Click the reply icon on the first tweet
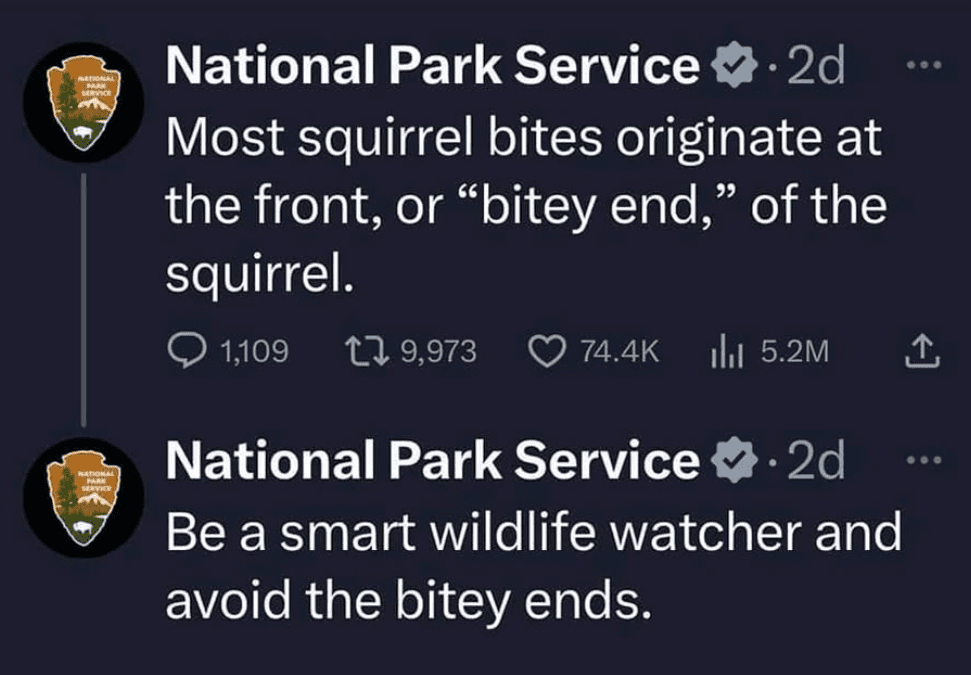 (x=187, y=350)
